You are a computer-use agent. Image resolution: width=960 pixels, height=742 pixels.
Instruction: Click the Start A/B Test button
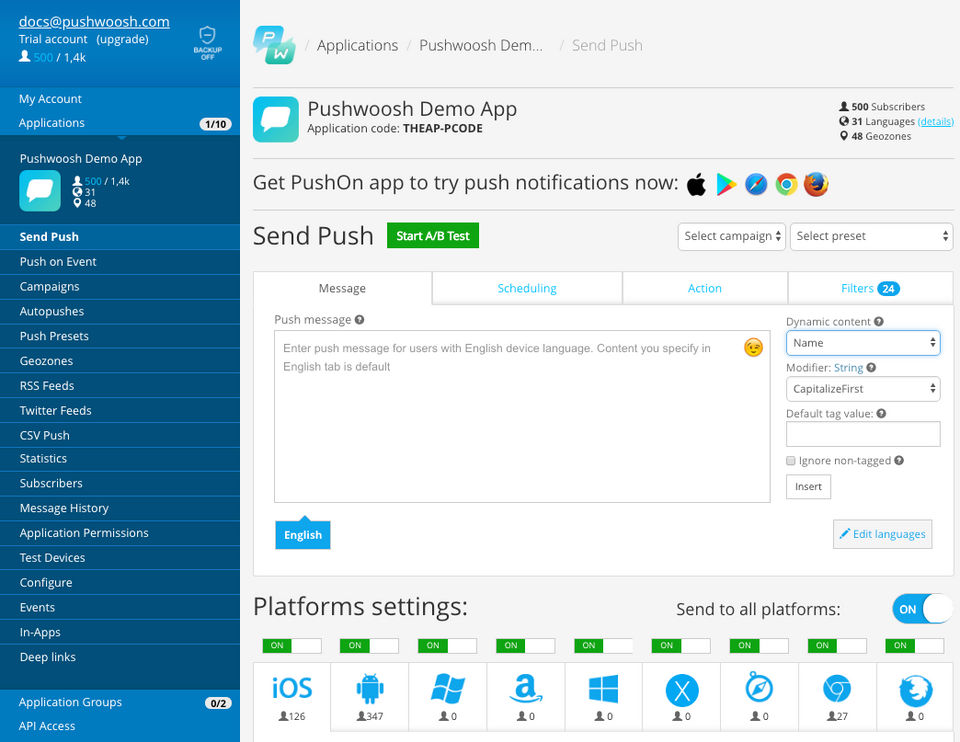tap(433, 236)
